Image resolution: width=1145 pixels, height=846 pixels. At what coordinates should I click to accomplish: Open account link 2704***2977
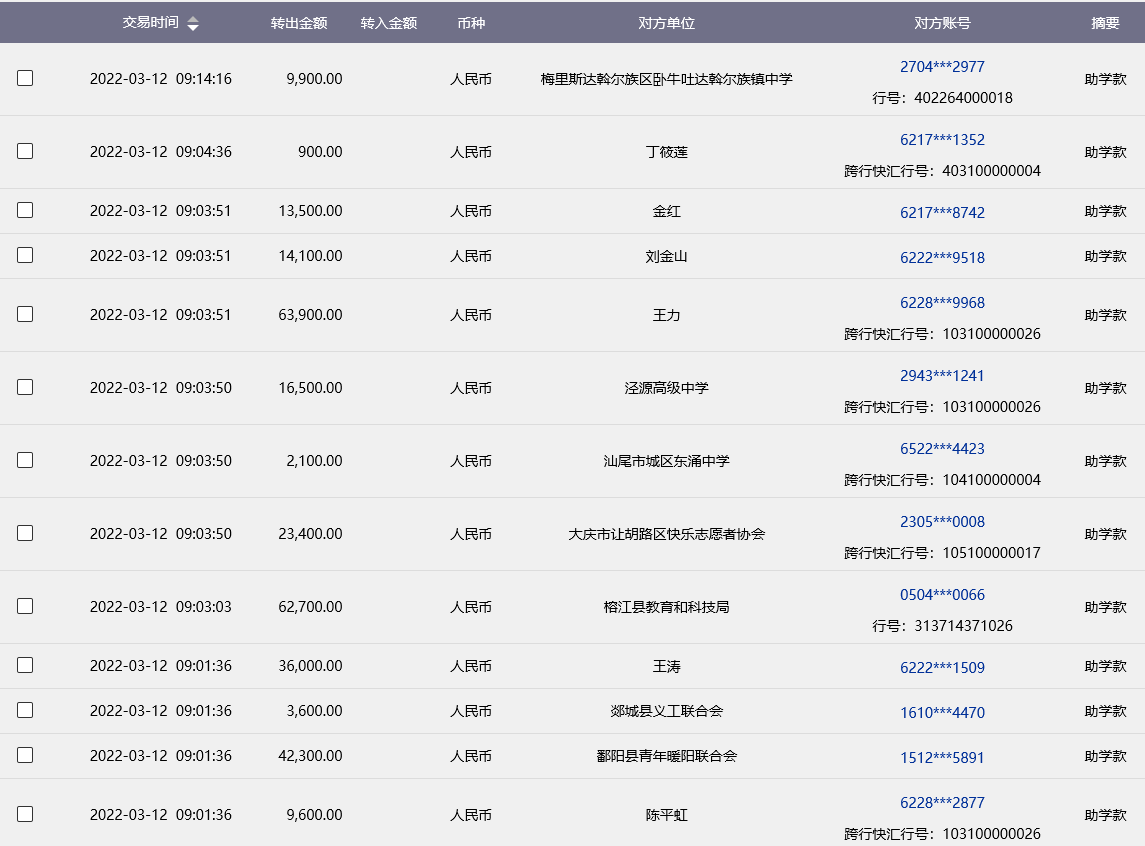coord(942,67)
